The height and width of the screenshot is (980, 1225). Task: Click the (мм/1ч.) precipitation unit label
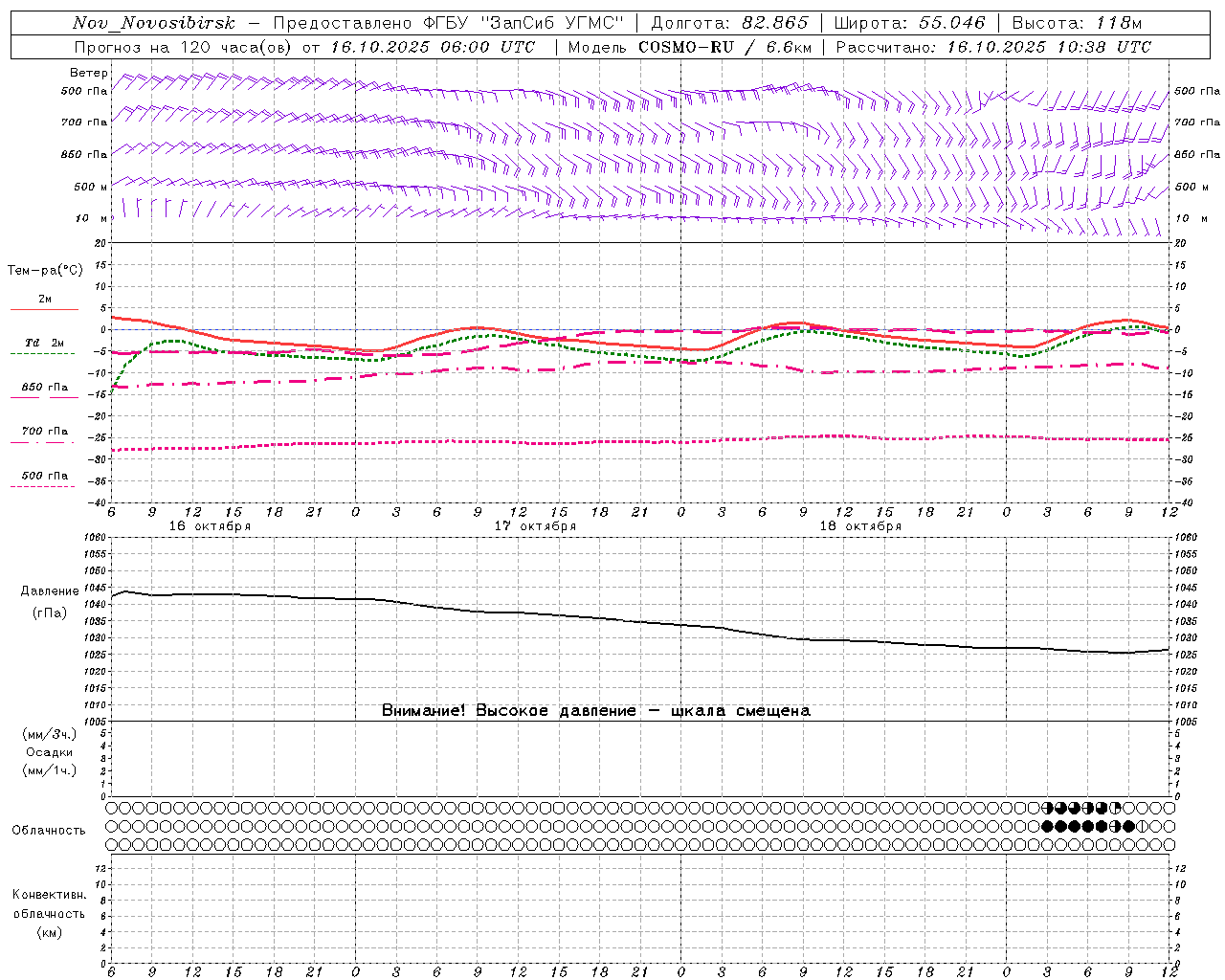click(x=50, y=770)
